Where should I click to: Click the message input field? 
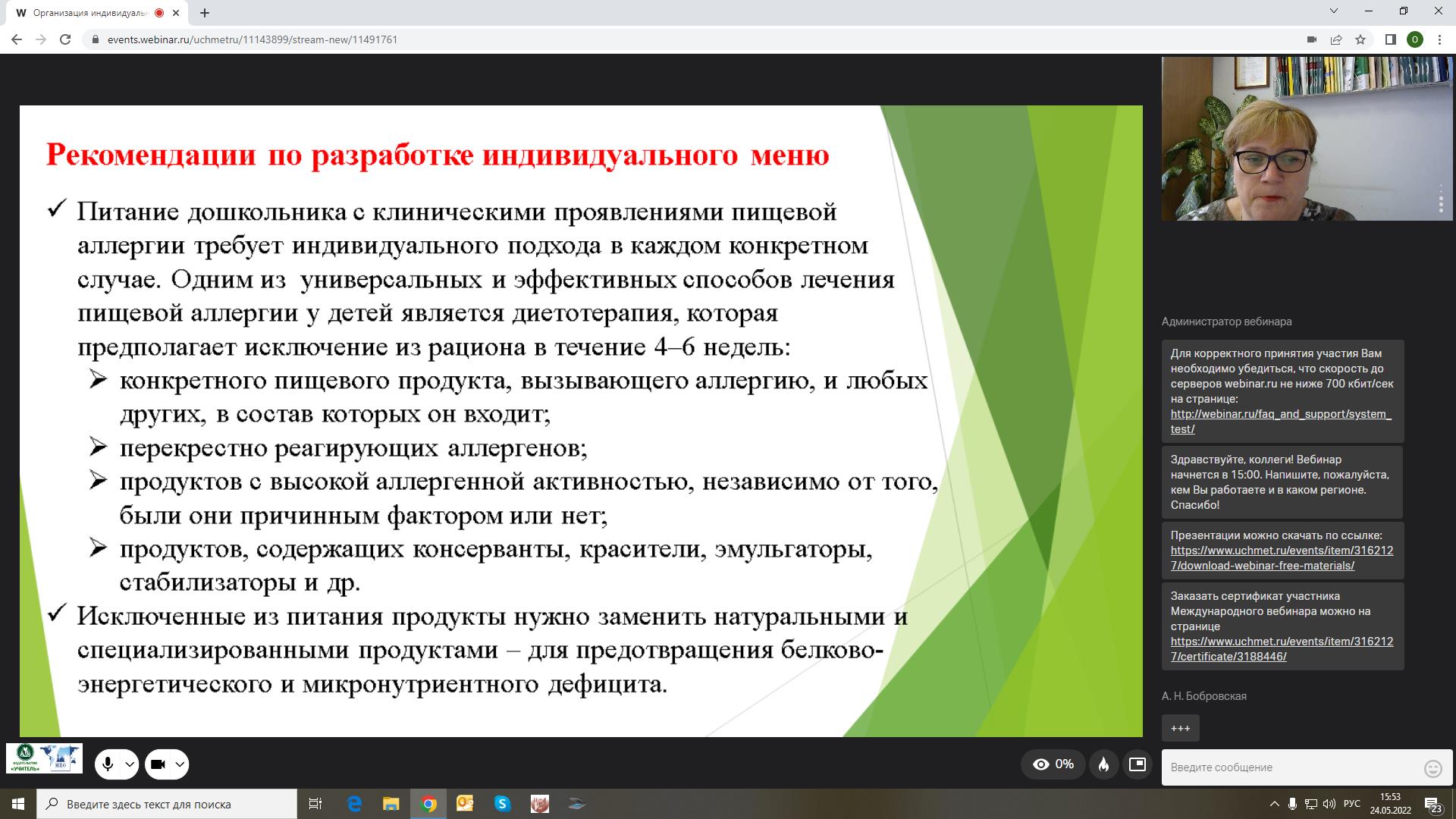1289,767
